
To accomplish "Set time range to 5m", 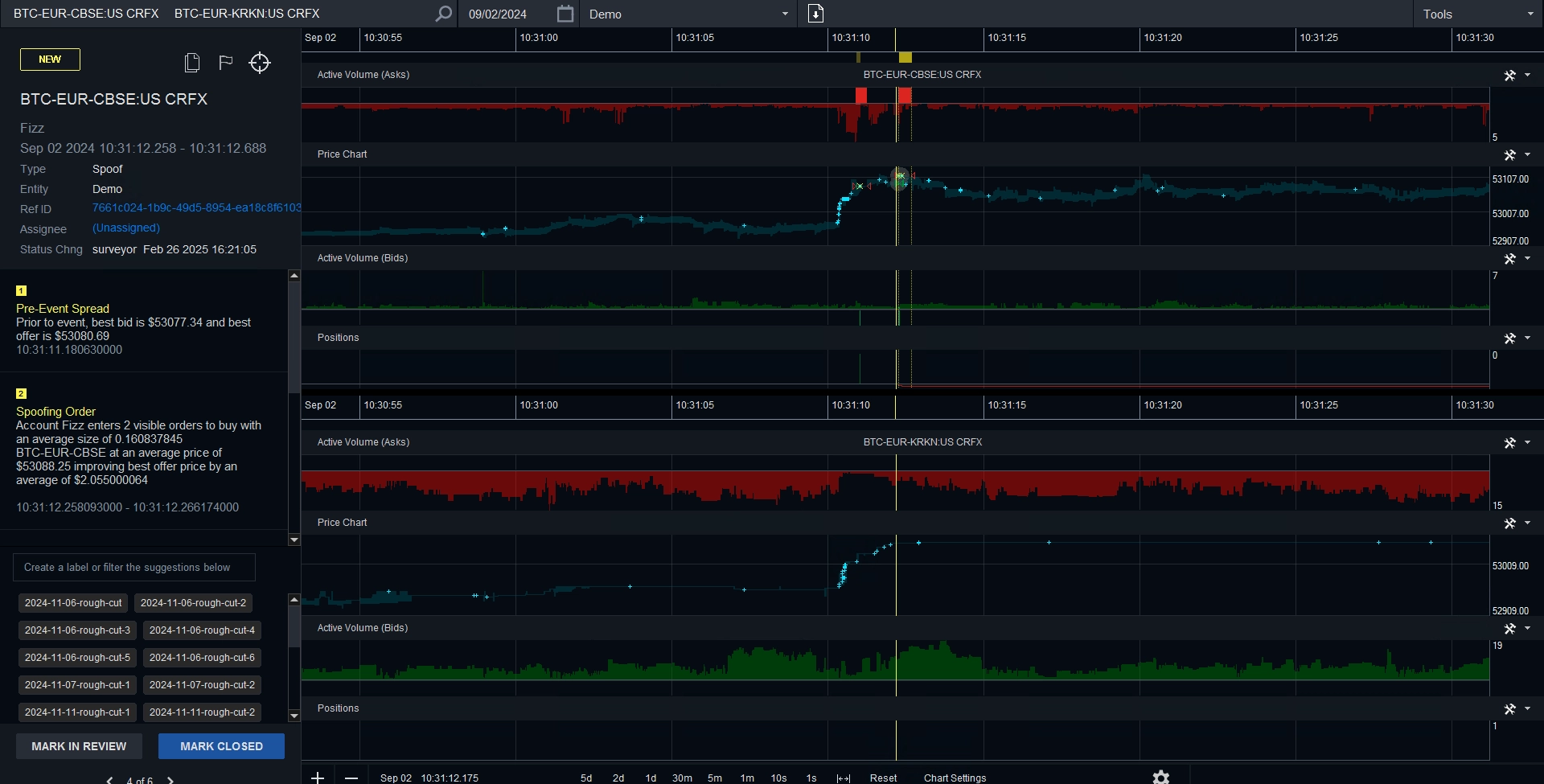I will point(715,778).
